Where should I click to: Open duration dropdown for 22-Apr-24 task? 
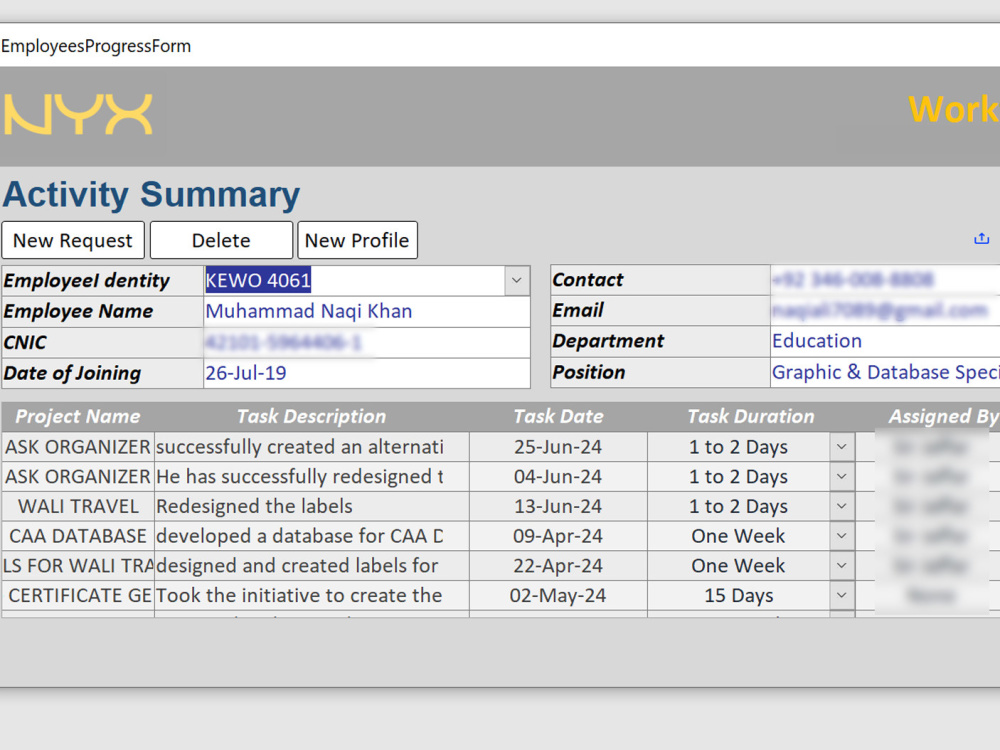[842, 566]
